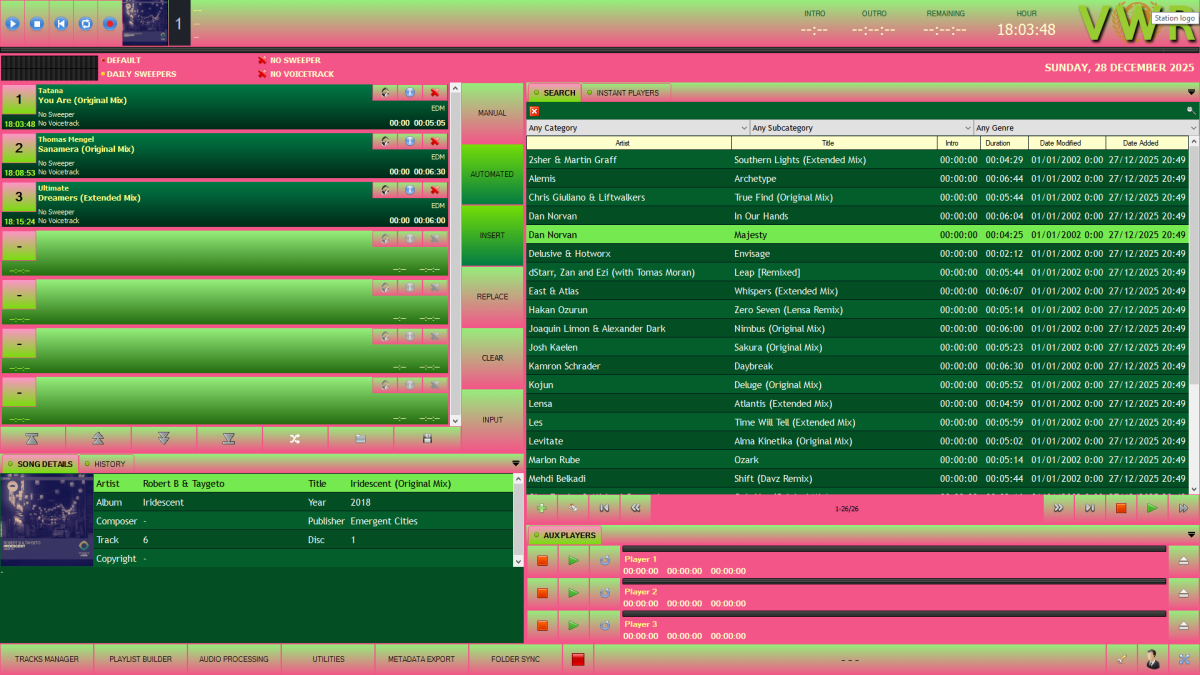Image resolution: width=1200 pixels, height=675 pixels.
Task: Enable the repeat/loop transport icon
Action: (x=86, y=23)
